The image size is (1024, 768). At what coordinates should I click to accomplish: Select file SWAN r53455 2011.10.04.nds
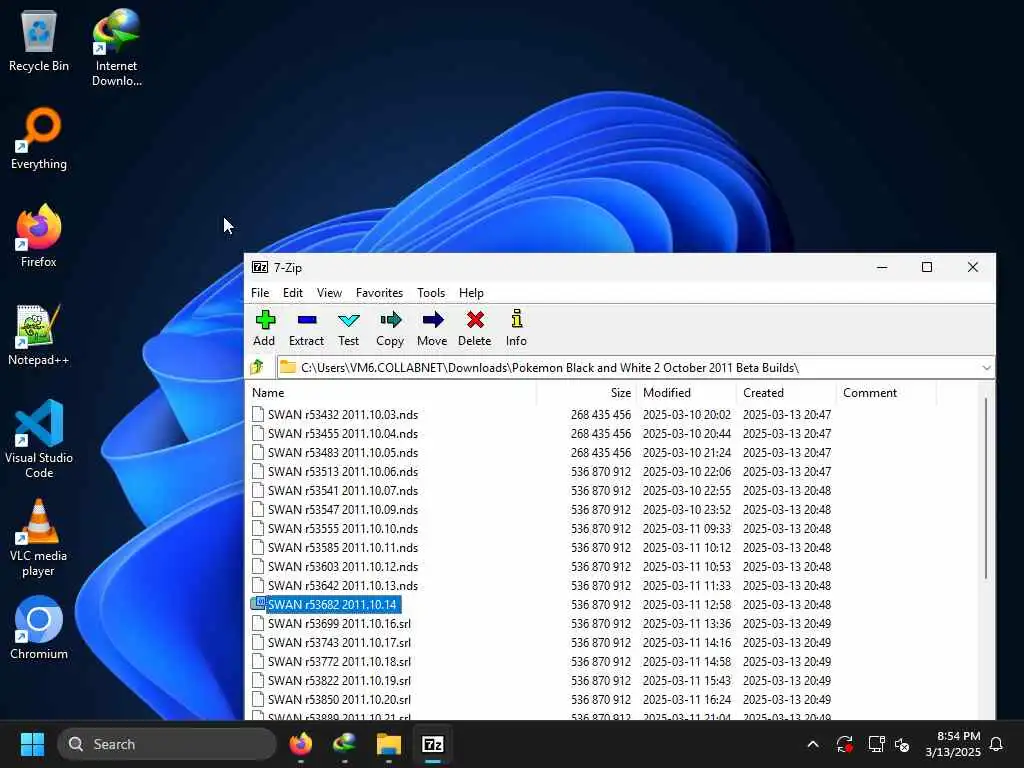(x=343, y=434)
